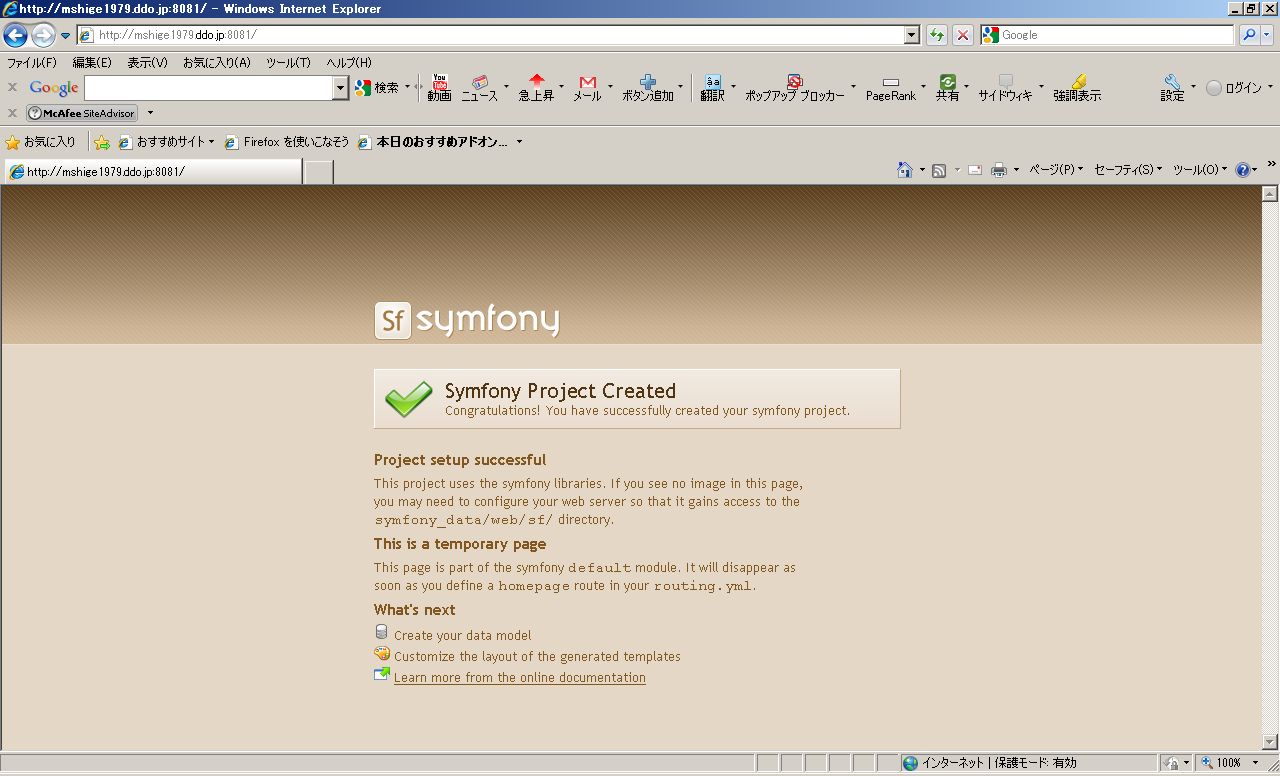Viewport: 1280px width, 776px height.
Task: Click the red Stop loading icon
Action: pos(963,35)
